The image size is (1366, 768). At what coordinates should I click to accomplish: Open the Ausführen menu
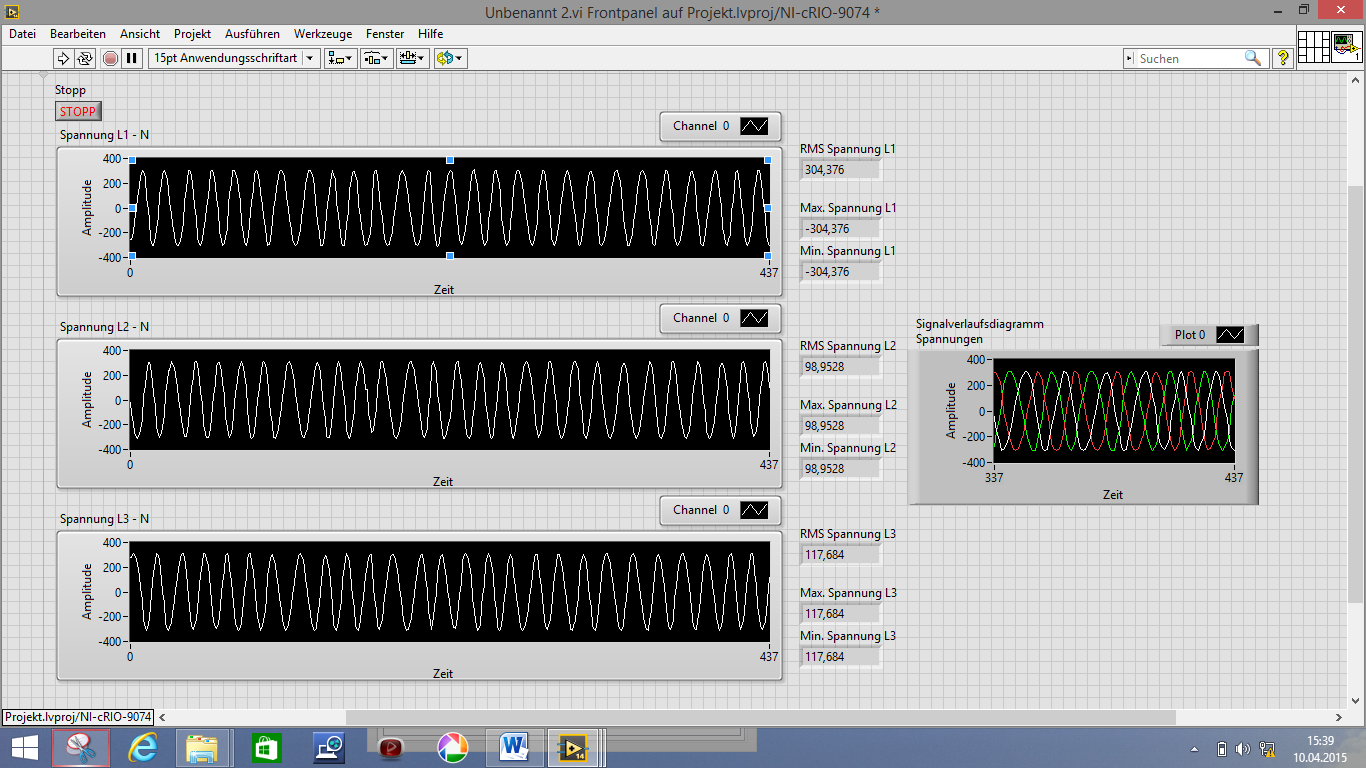[x=252, y=34]
